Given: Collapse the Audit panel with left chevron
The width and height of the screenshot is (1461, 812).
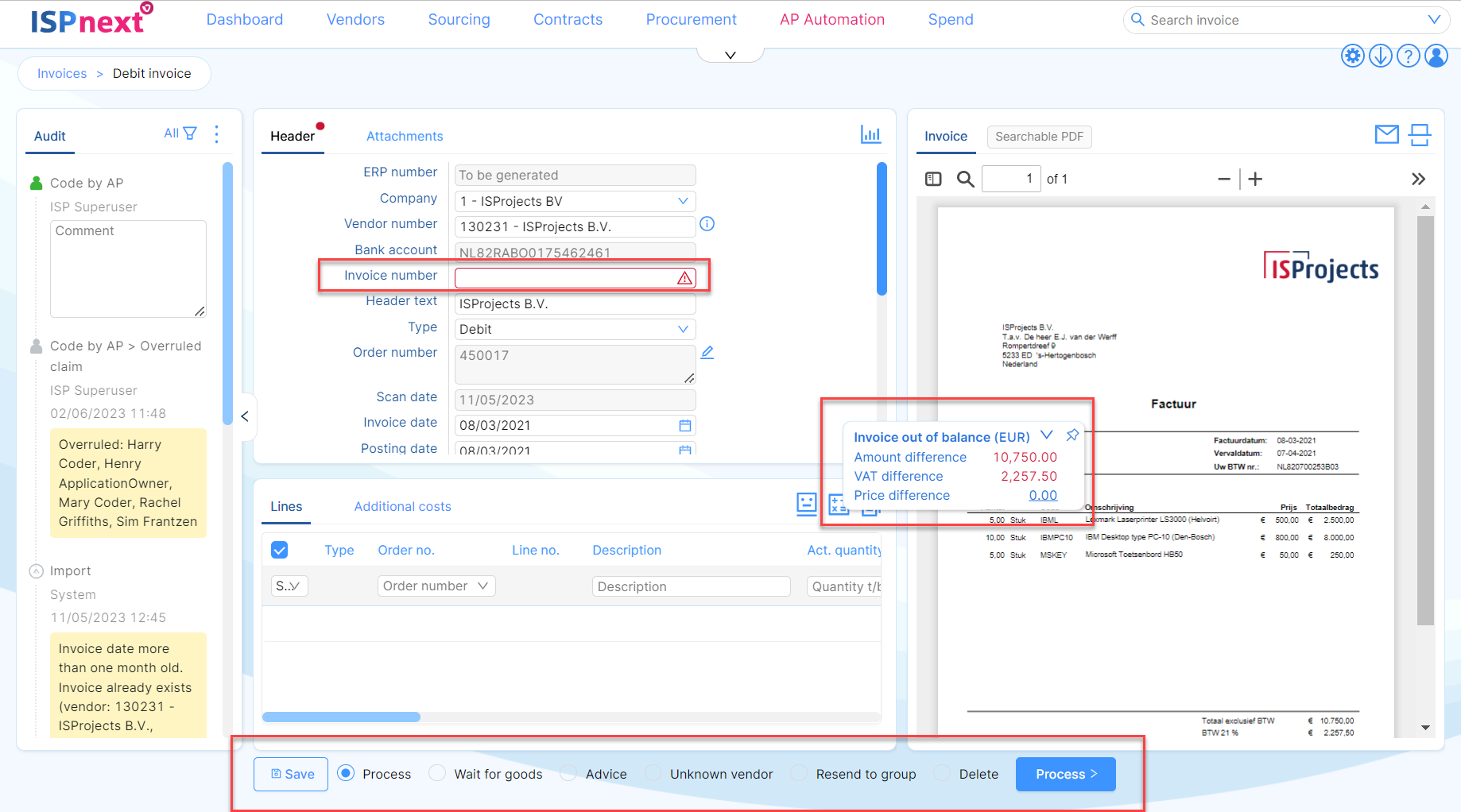Looking at the screenshot, I should click(x=245, y=416).
